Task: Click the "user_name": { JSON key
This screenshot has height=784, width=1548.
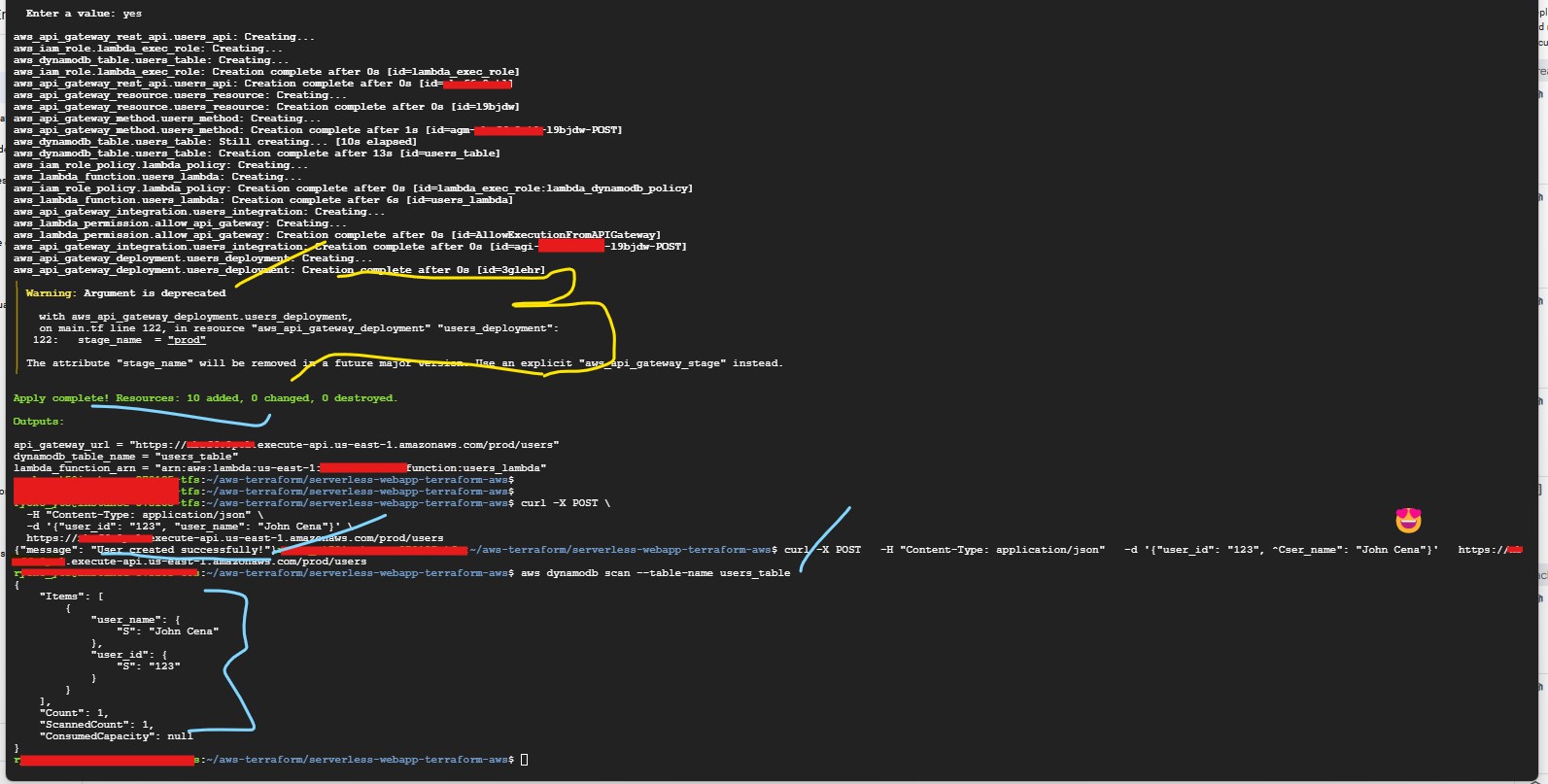Action: (x=135, y=620)
